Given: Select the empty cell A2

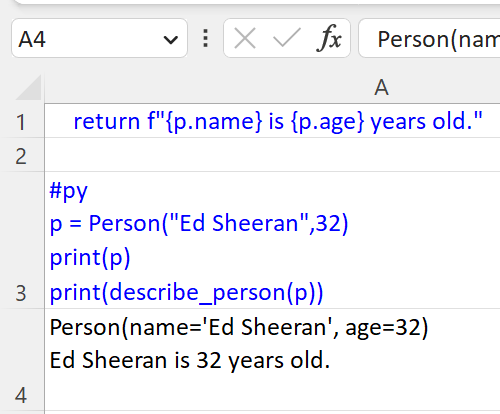Looking at the screenshot, I should (272, 155).
